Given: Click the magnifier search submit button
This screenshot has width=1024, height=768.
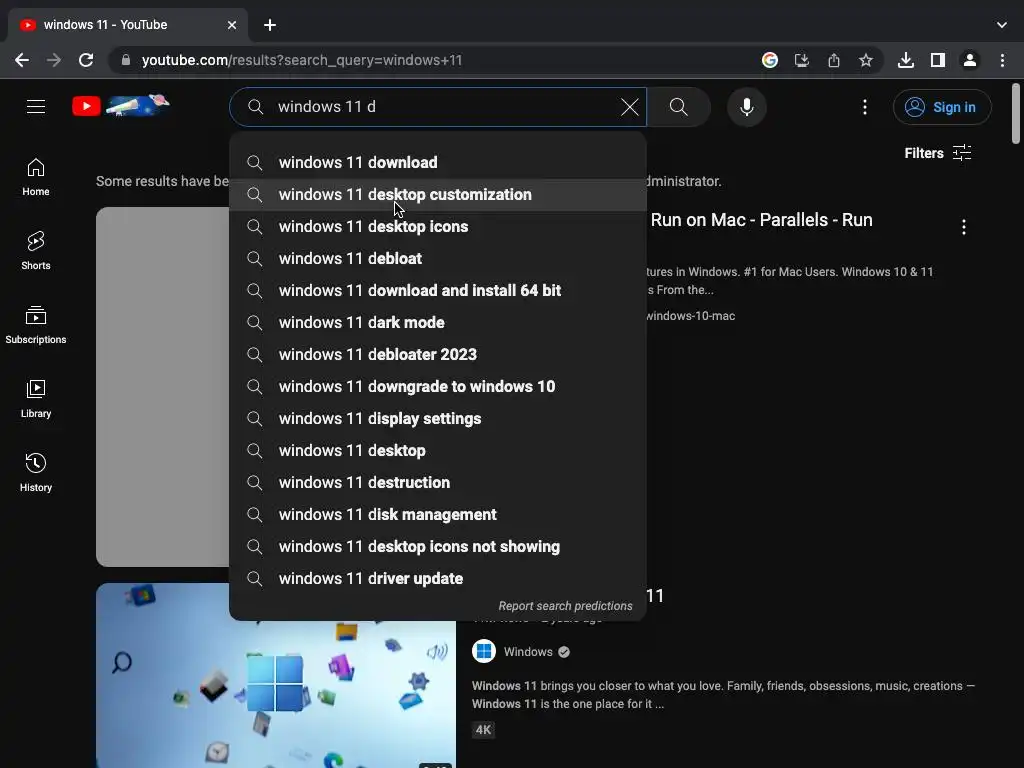Looking at the screenshot, I should [x=679, y=107].
